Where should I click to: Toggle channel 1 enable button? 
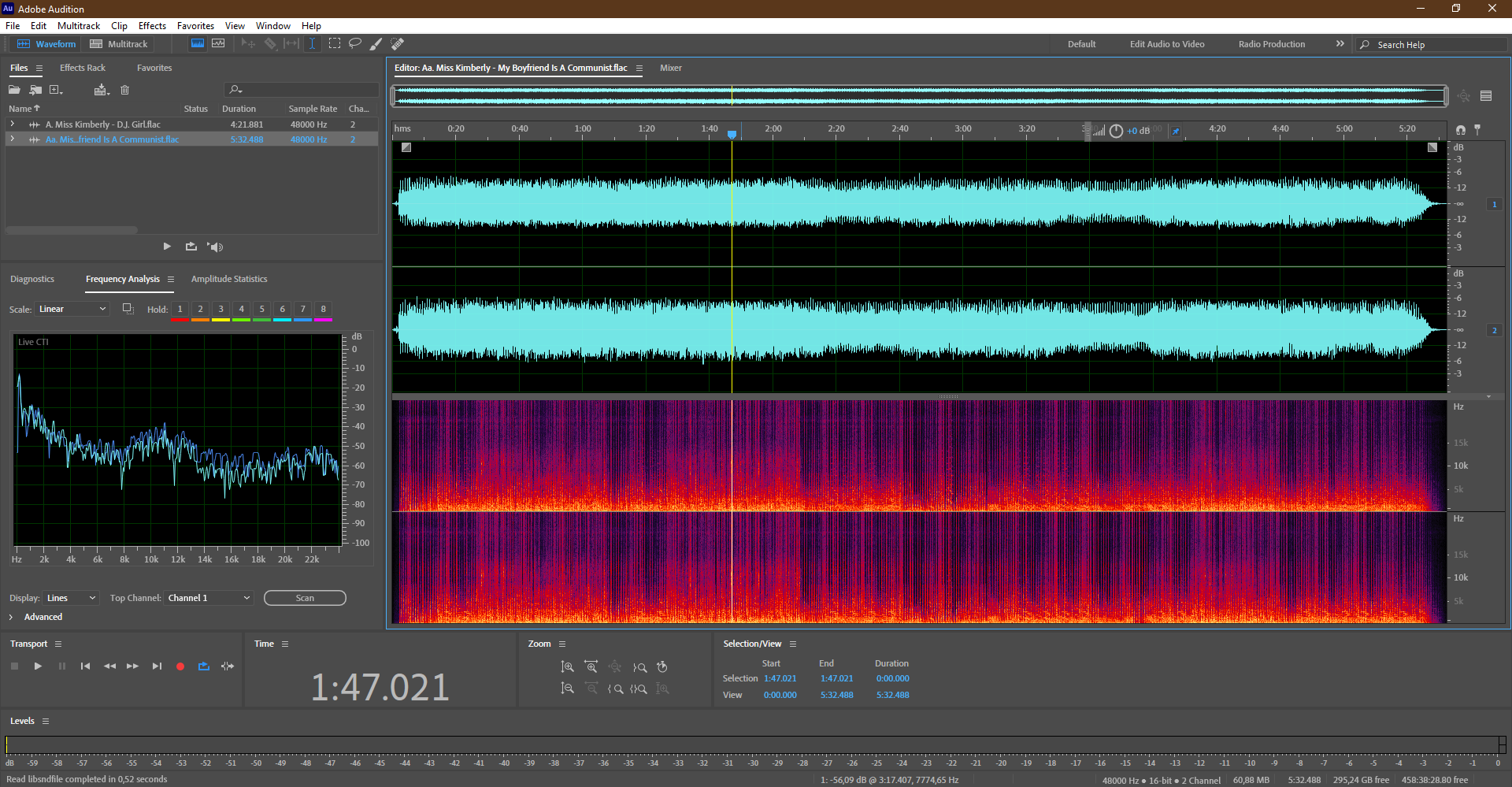point(1494,204)
